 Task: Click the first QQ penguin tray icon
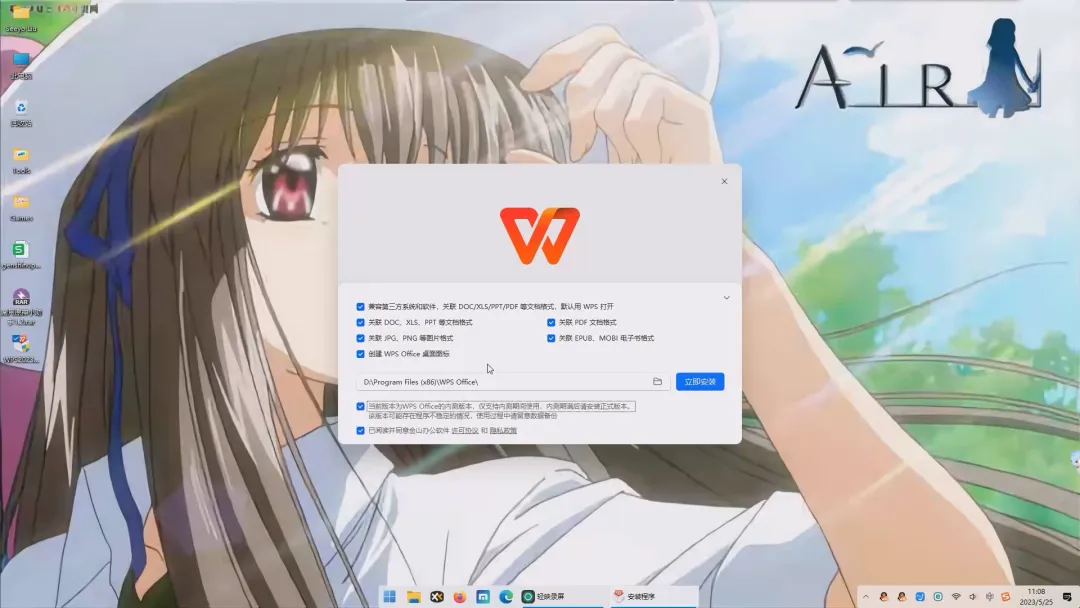[x=884, y=597]
